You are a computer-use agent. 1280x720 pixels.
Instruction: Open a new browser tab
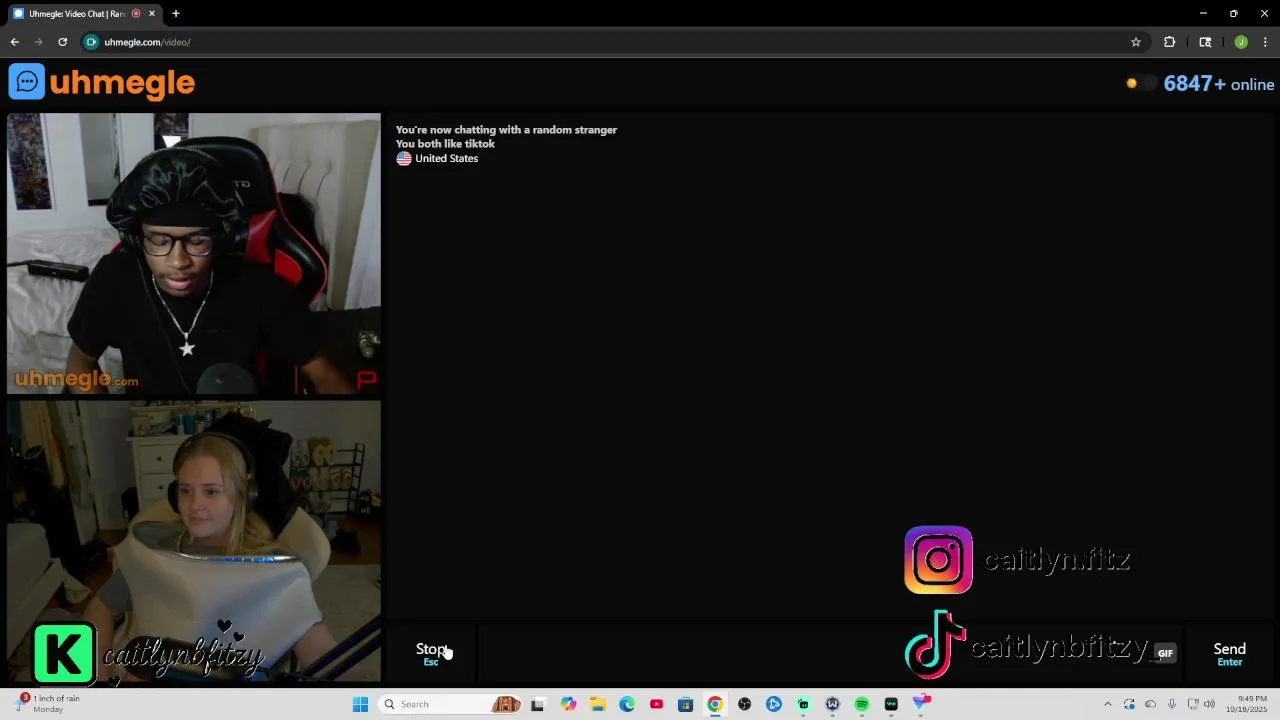pyautogui.click(x=176, y=14)
